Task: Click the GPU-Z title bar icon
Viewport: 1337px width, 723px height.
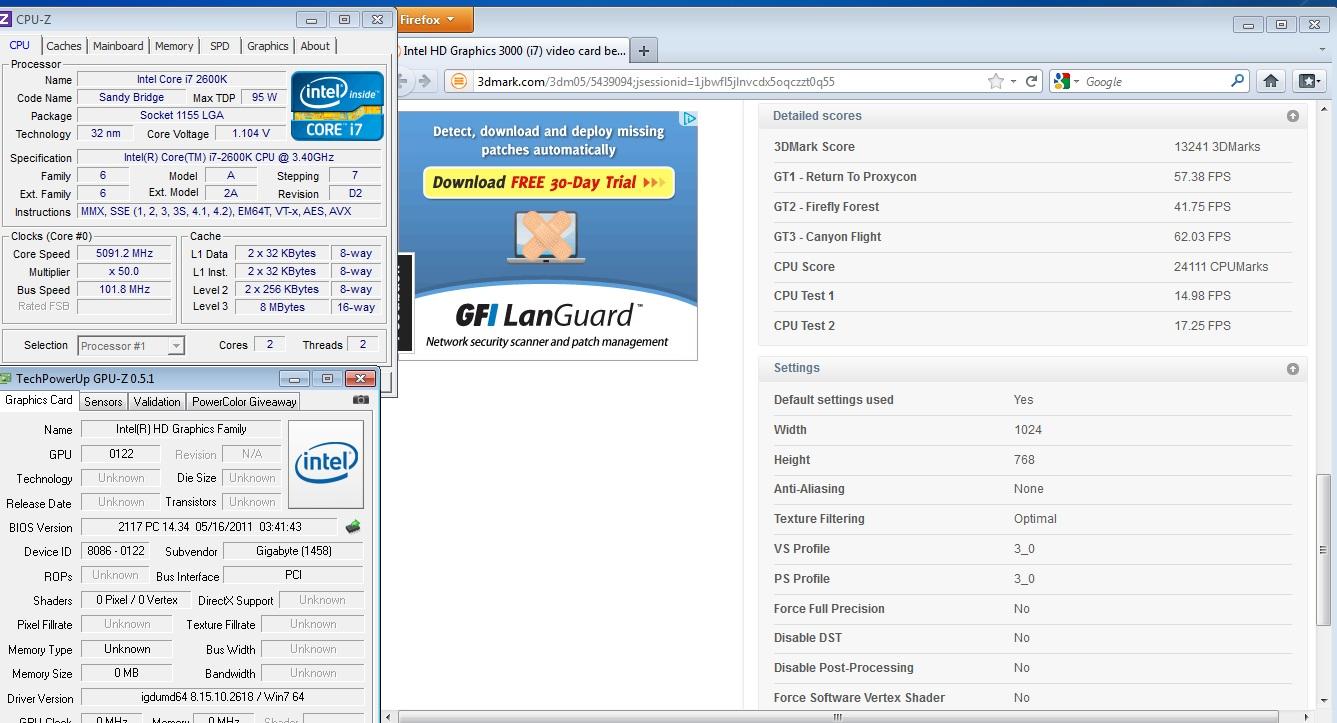Action: pyautogui.click(x=6, y=379)
